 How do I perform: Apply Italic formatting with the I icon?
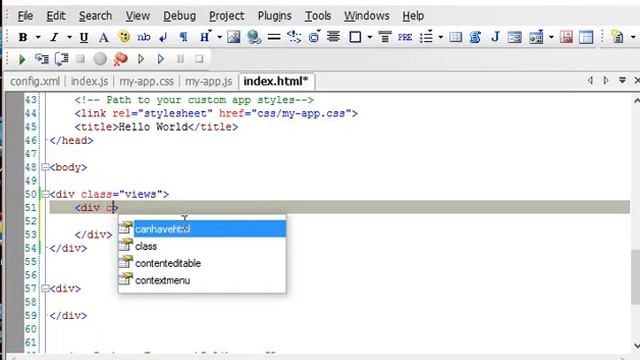[x=54, y=37]
